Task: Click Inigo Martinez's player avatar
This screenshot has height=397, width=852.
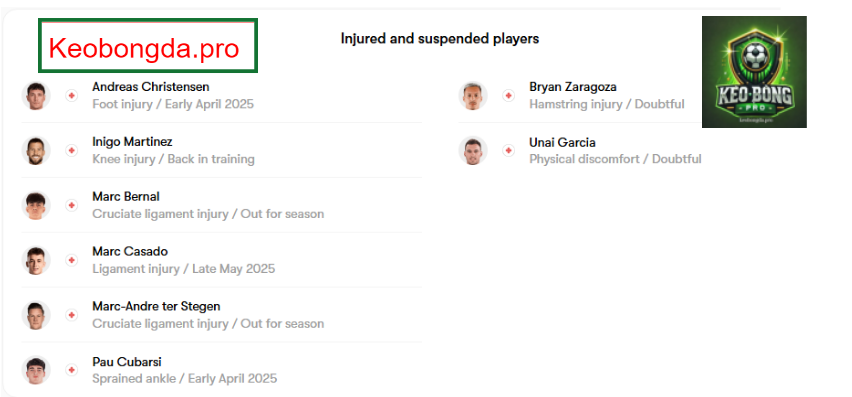Action: coord(36,150)
